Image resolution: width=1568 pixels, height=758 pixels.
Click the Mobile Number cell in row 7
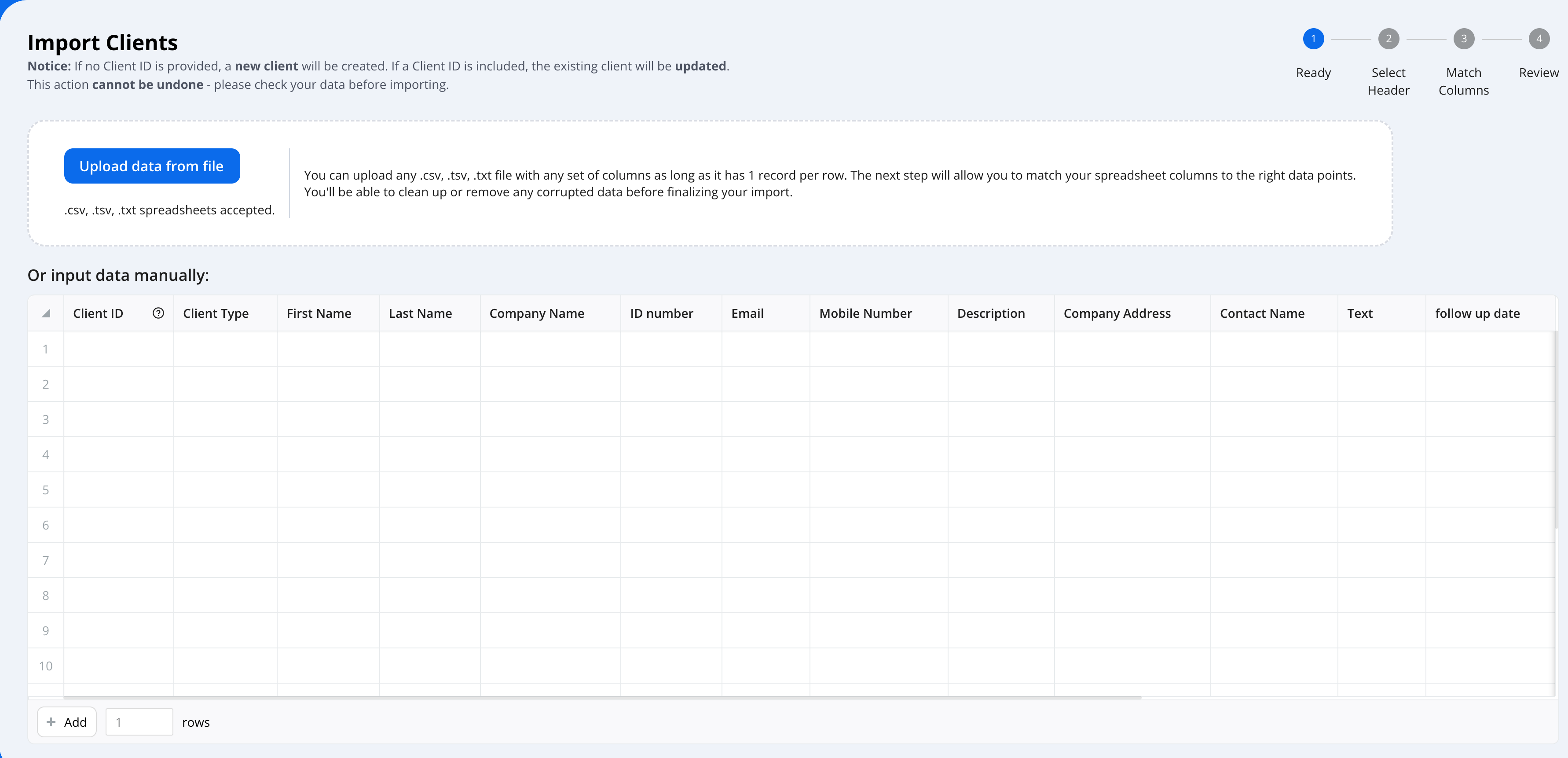(x=879, y=560)
